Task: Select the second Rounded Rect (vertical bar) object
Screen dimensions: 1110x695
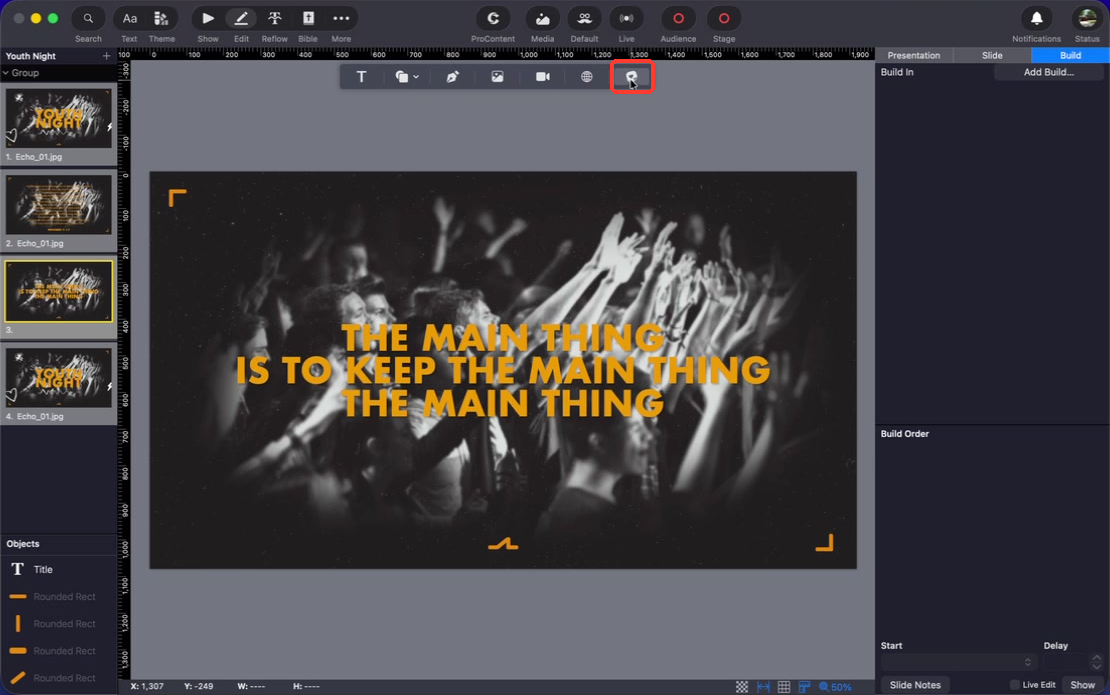Action: tap(59, 624)
